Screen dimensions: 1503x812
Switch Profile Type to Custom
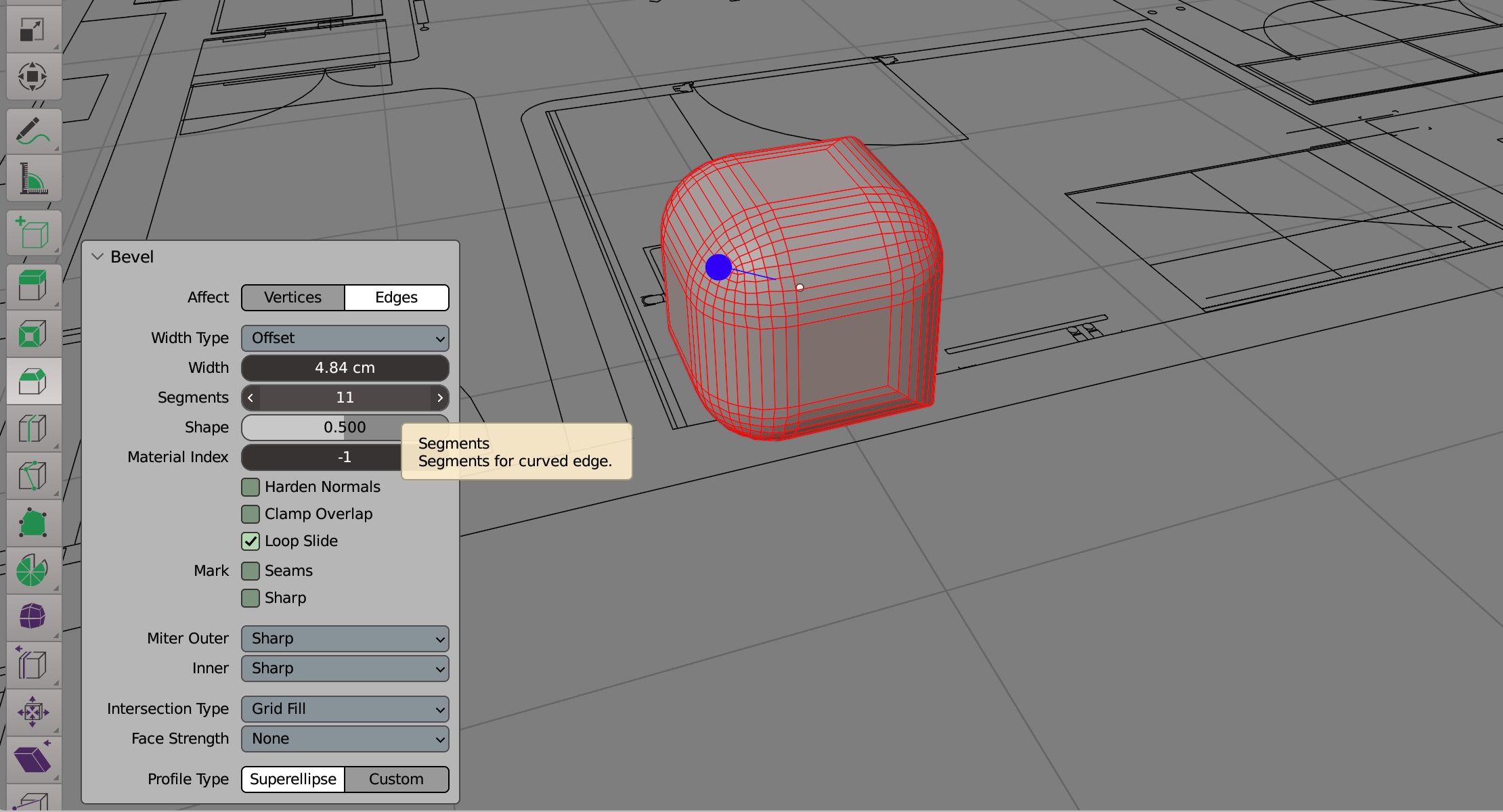coord(396,780)
